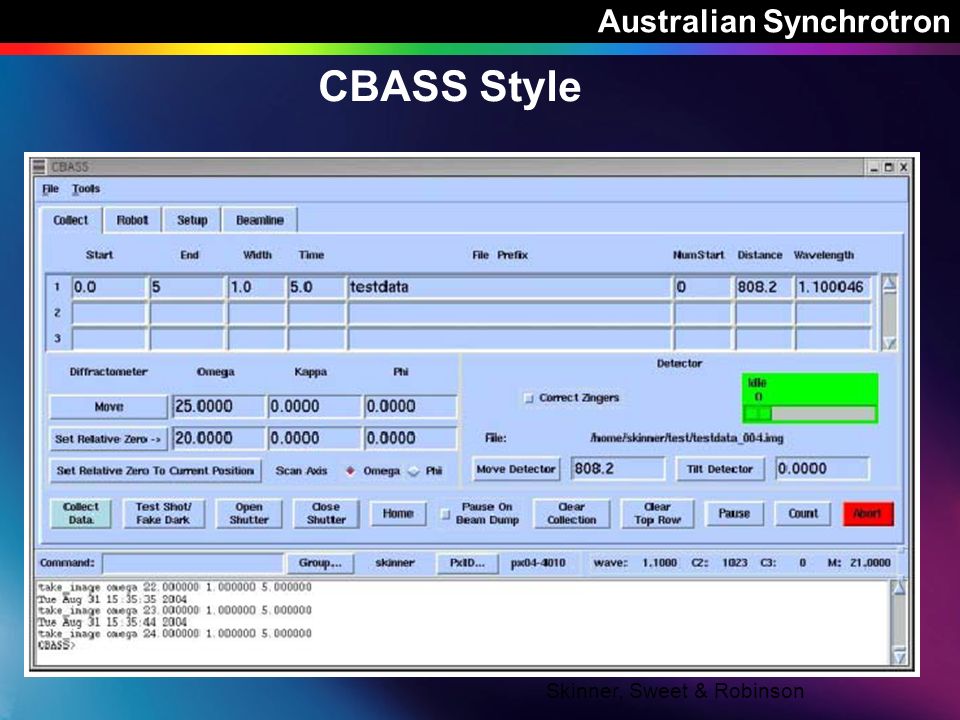
Task: Click the Wavelength field 1.100046
Action: tap(833, 287)
